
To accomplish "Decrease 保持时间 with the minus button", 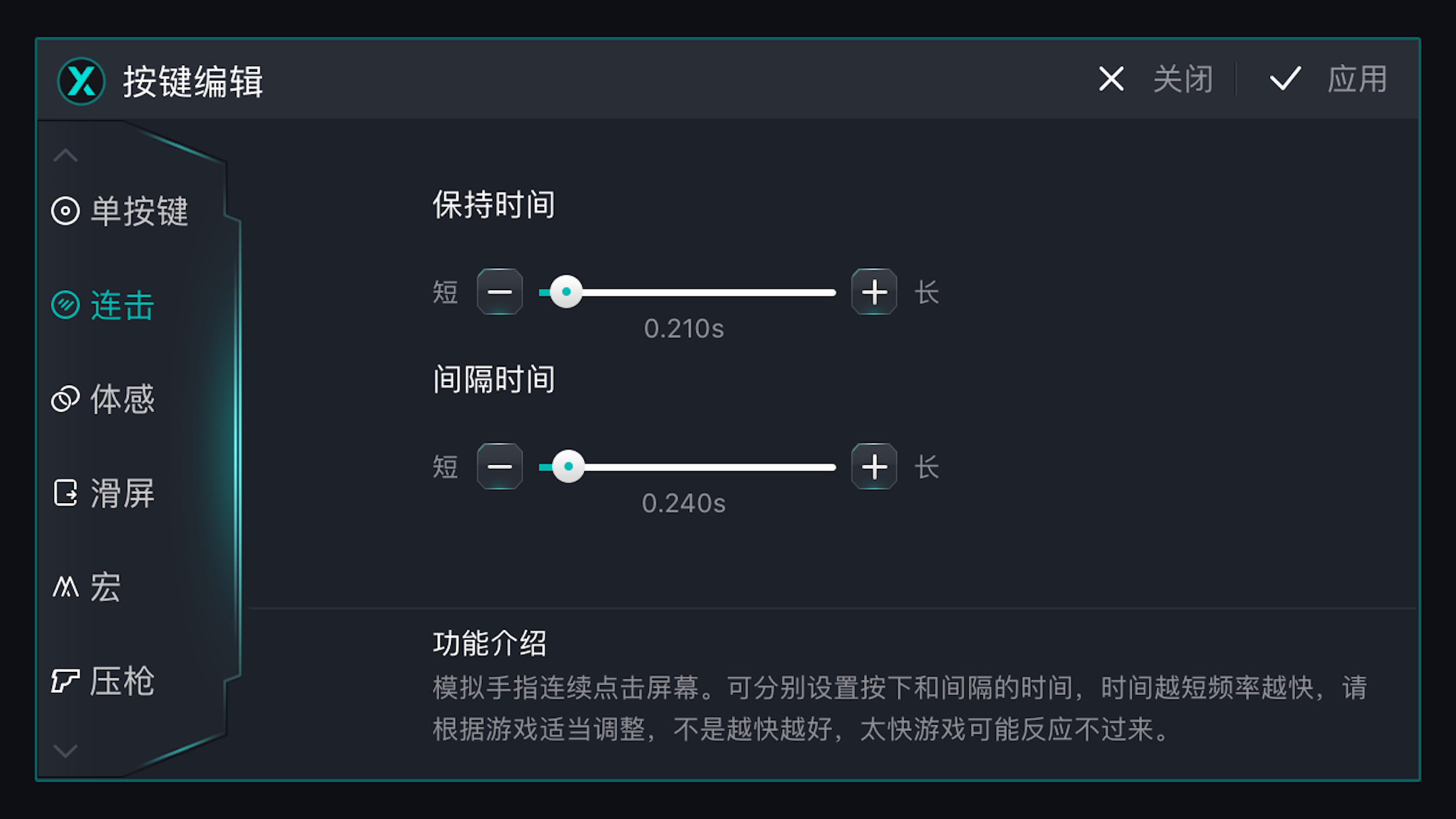I will (x=501, y=292).
